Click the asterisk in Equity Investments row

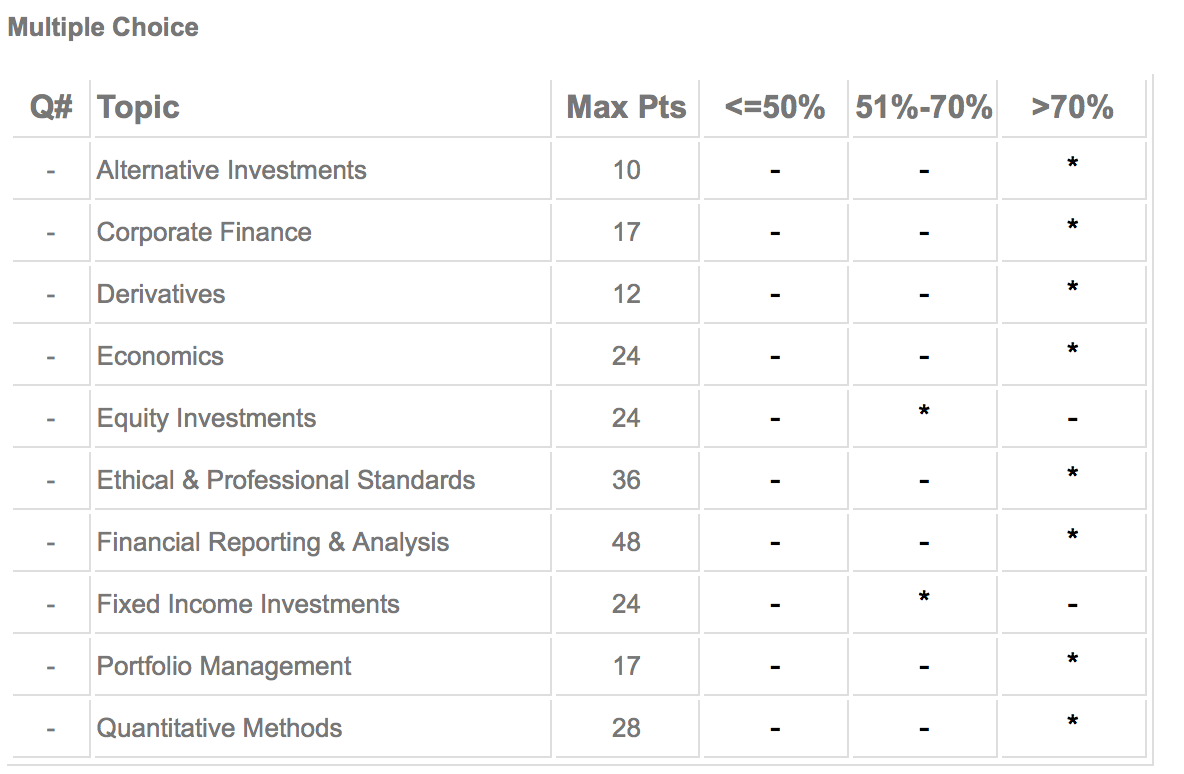tap(924, 412)
